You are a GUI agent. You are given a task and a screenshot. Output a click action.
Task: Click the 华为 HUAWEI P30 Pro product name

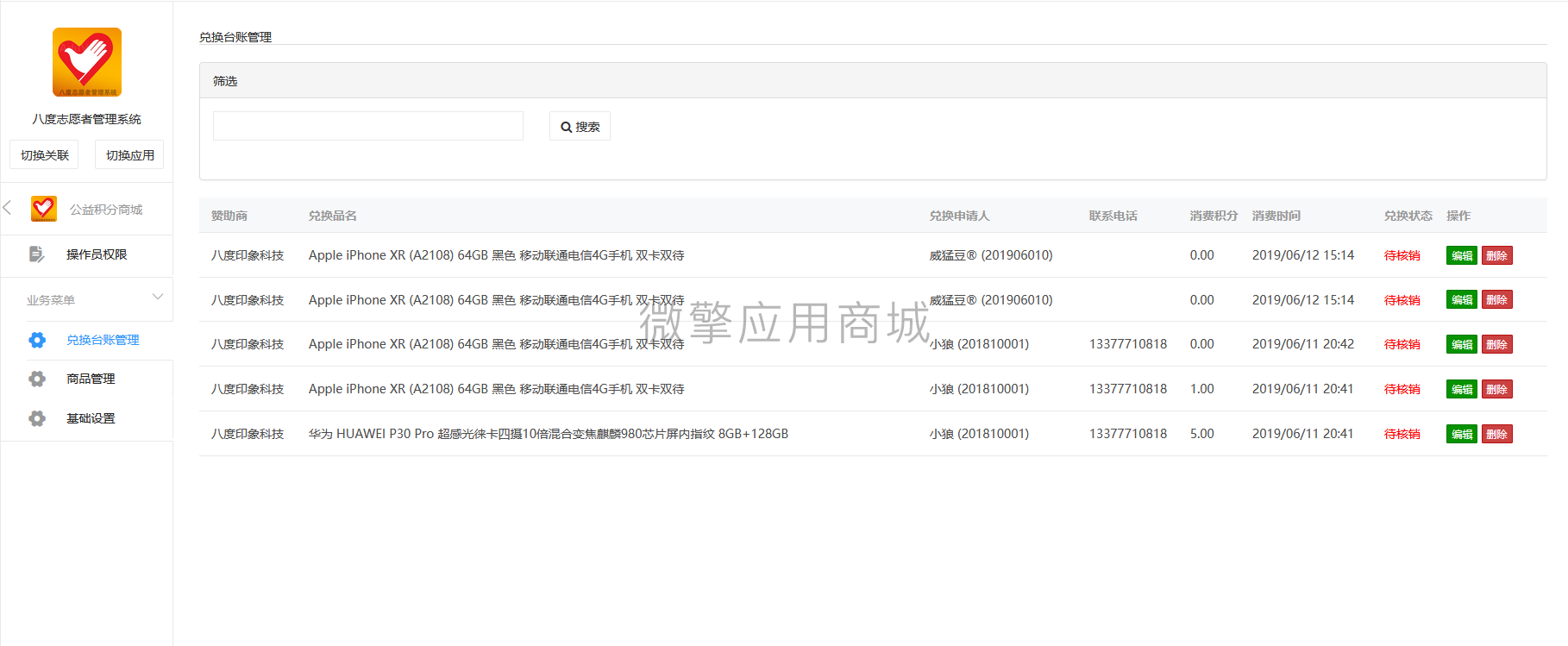pyautogui.click(x=549, y=434)
